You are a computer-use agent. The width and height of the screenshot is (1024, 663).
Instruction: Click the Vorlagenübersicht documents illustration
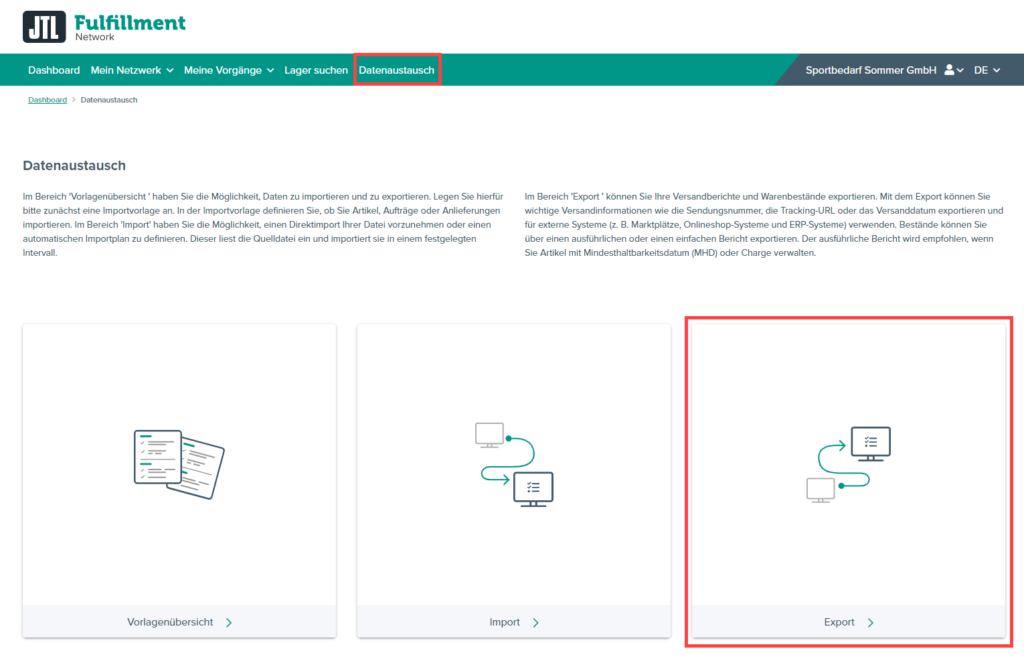179,464
